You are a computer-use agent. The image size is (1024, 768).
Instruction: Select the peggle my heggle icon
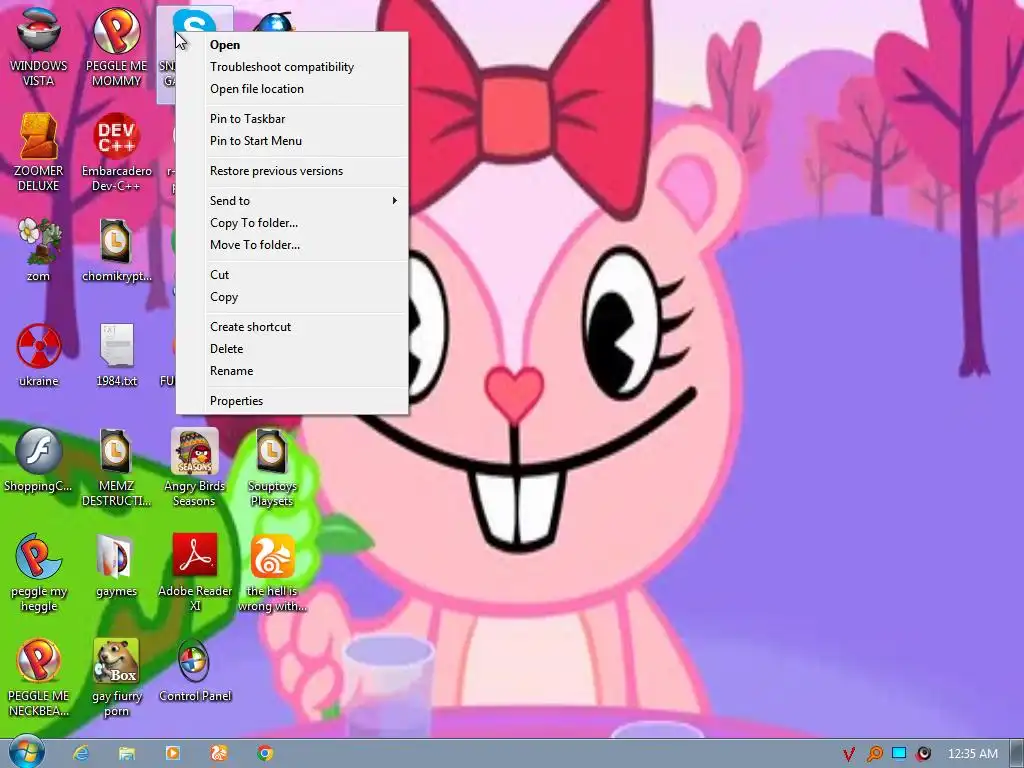39,572
